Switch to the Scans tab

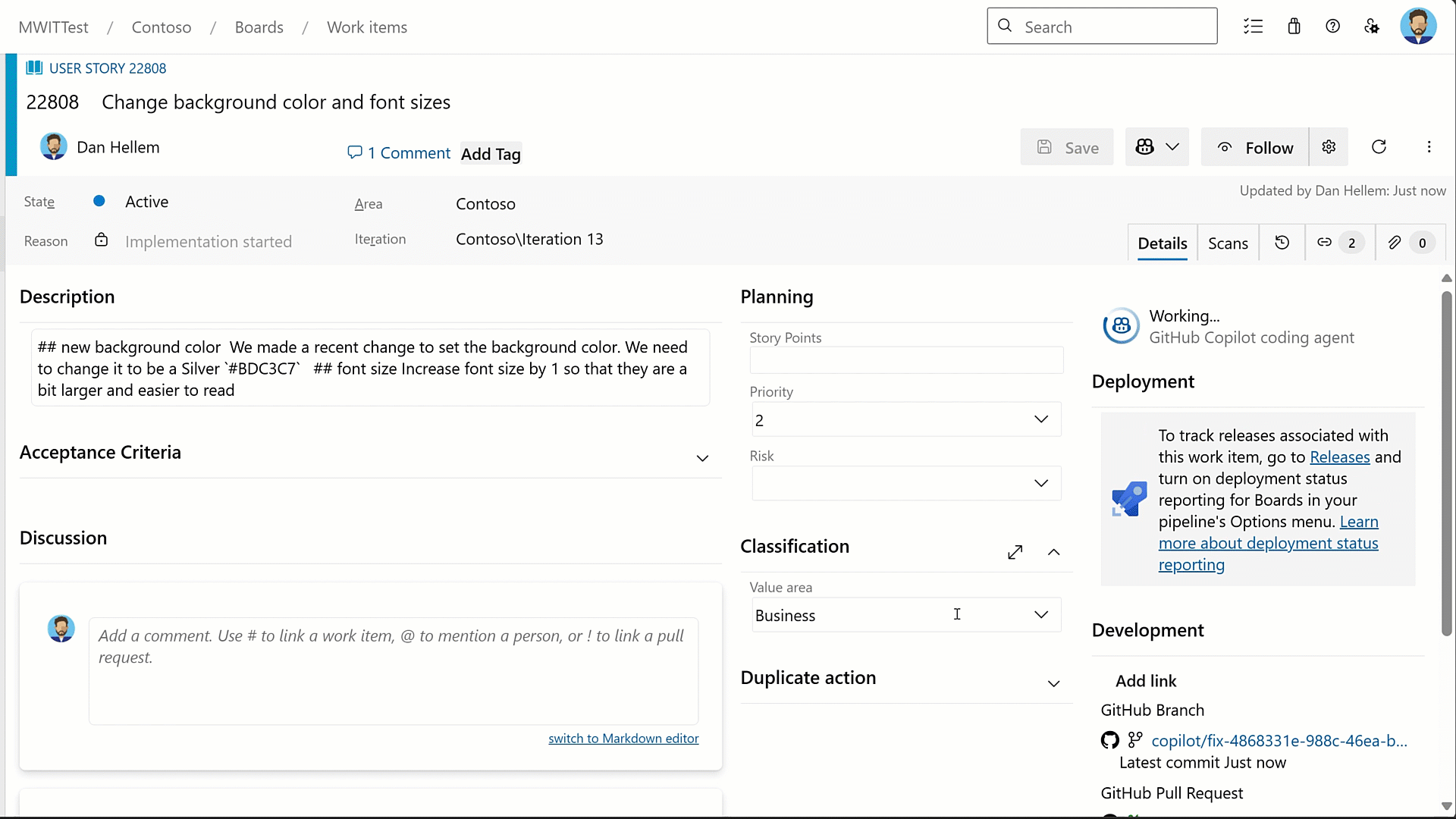point(1228,243)
